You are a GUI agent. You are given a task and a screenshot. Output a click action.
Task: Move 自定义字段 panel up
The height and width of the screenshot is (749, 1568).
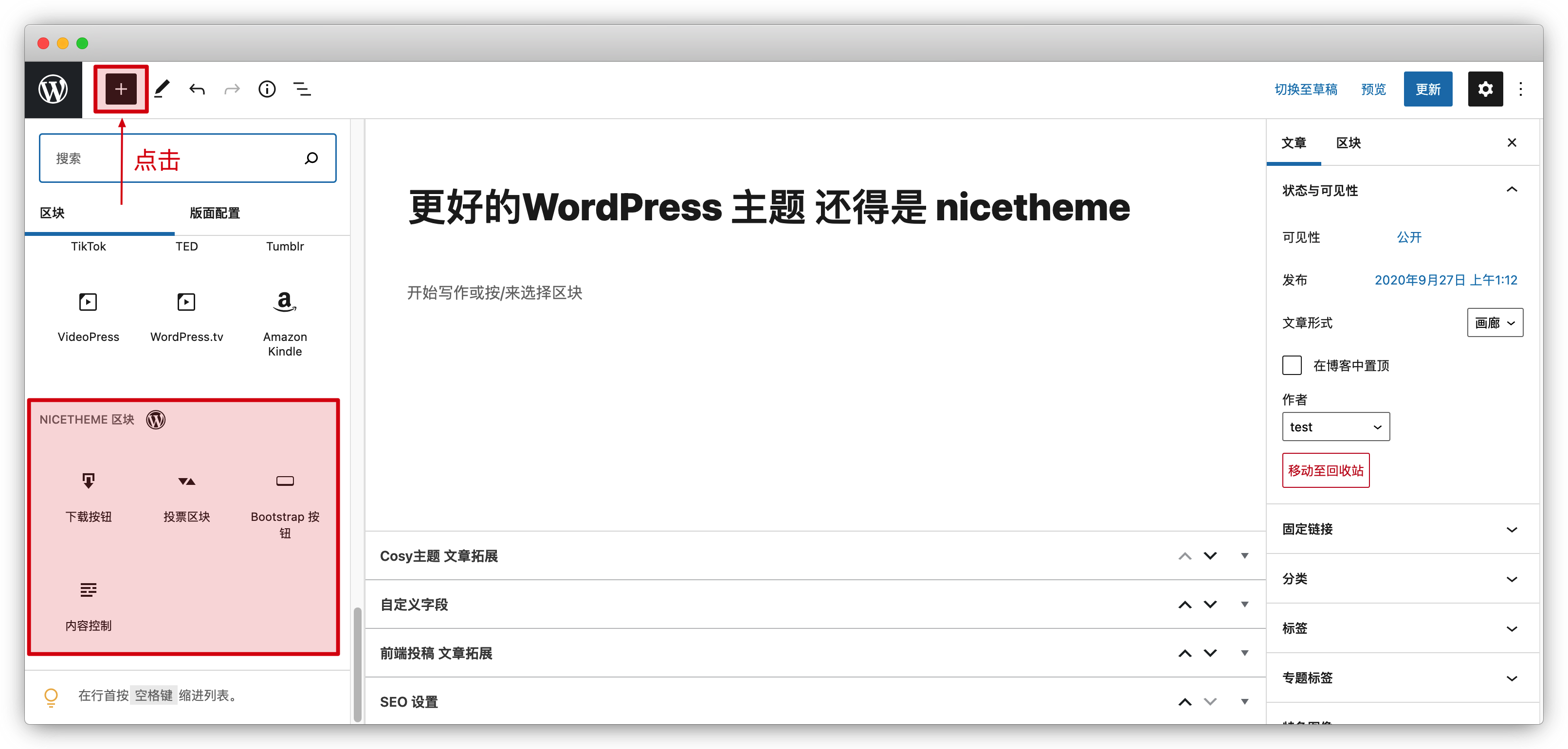point(1185,604)
